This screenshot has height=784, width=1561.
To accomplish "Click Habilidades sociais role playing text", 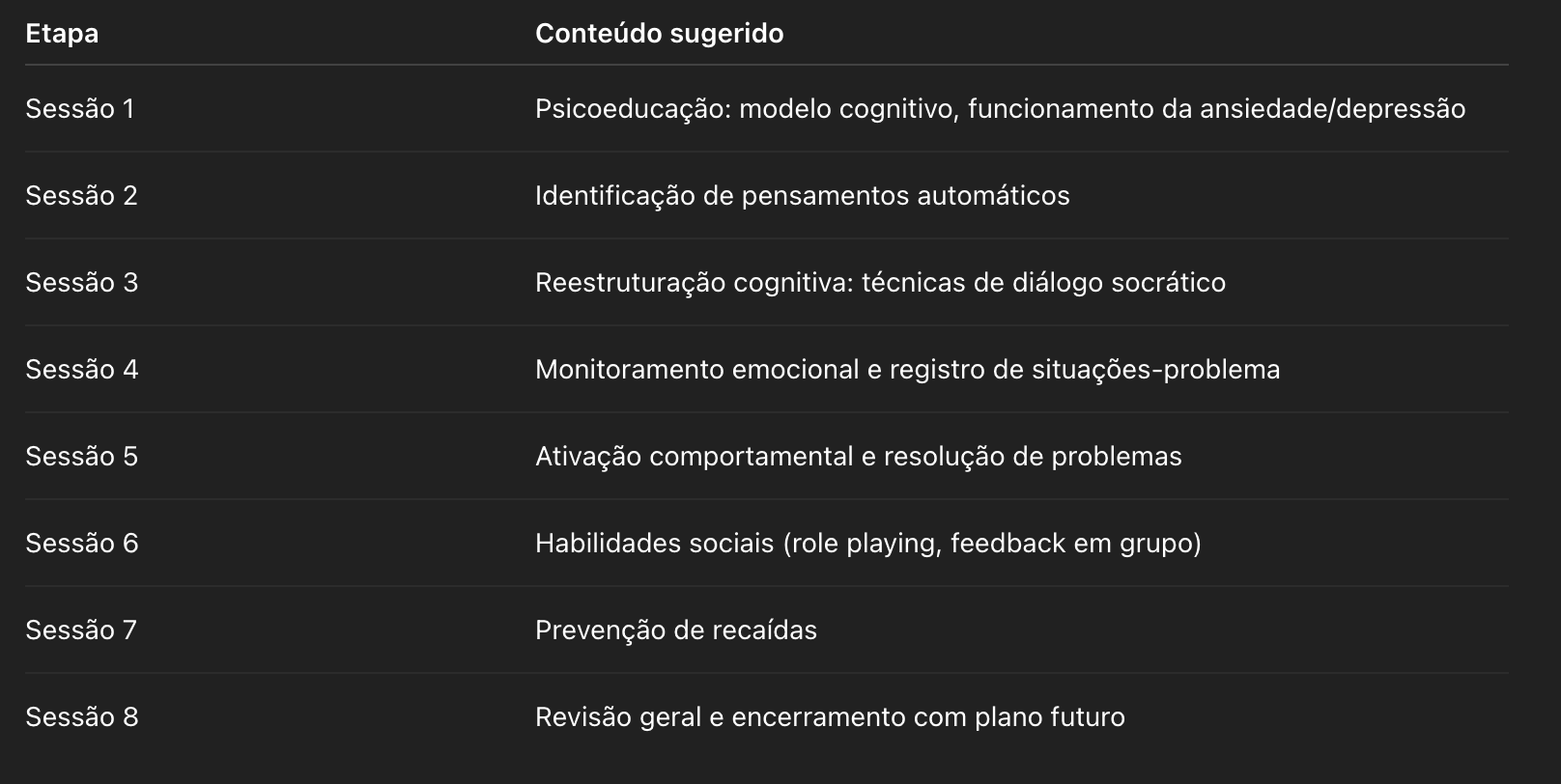I will (x=868, y=544).
